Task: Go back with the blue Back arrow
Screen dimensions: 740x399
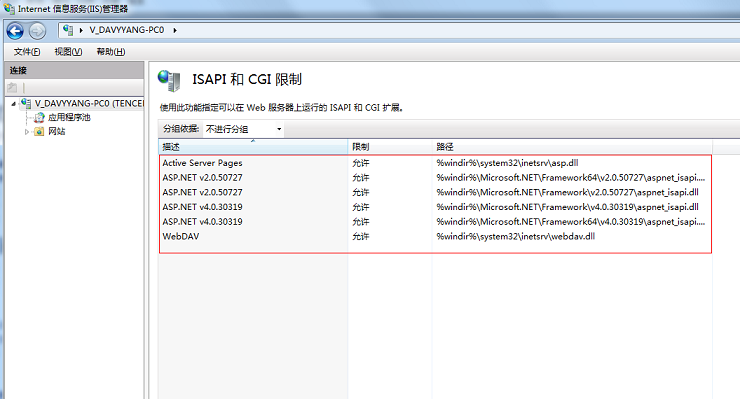Action: coord(15,31)
